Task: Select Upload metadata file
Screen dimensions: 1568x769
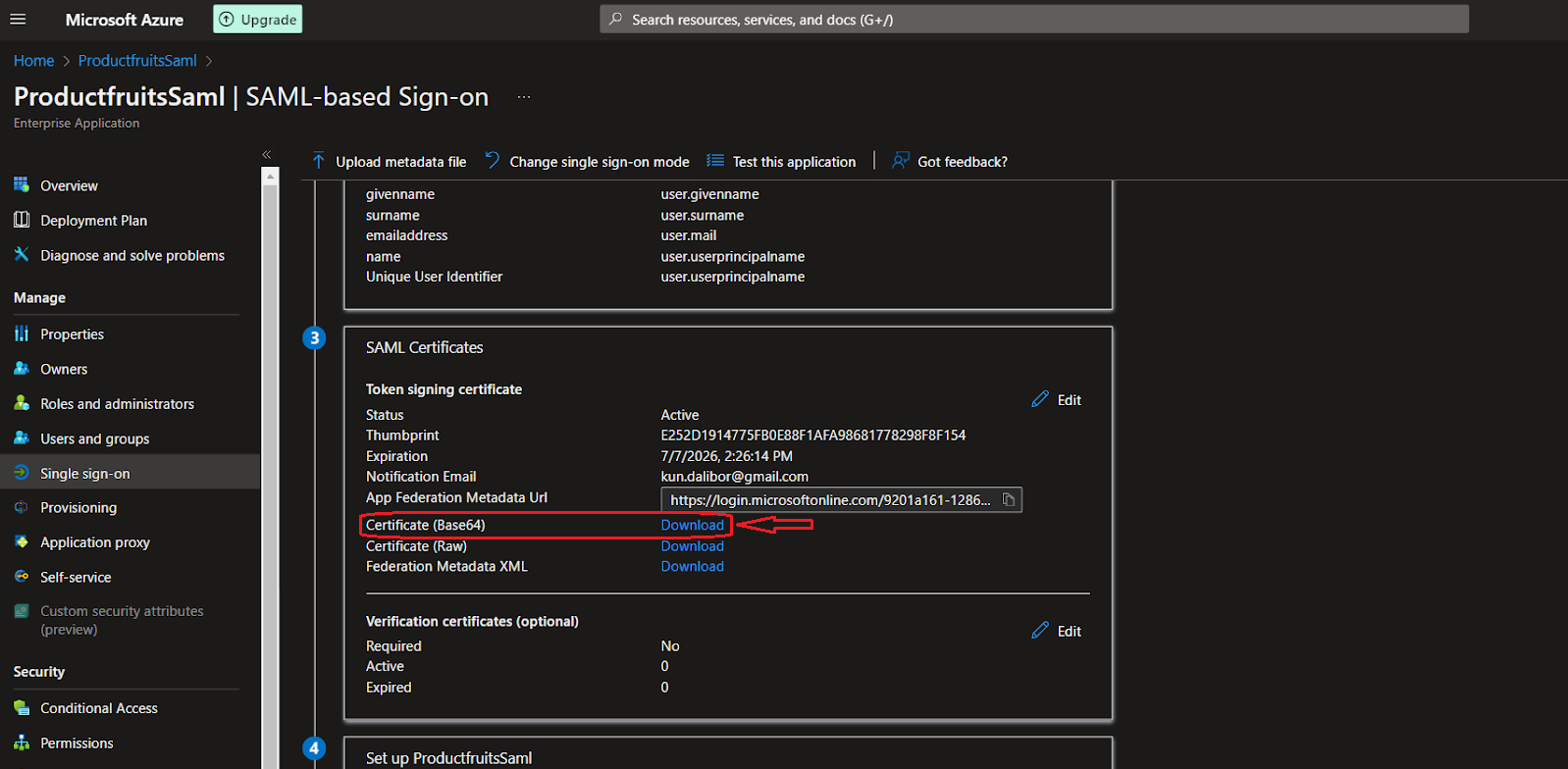Action: pyautogui.click(x=401, y=162)
